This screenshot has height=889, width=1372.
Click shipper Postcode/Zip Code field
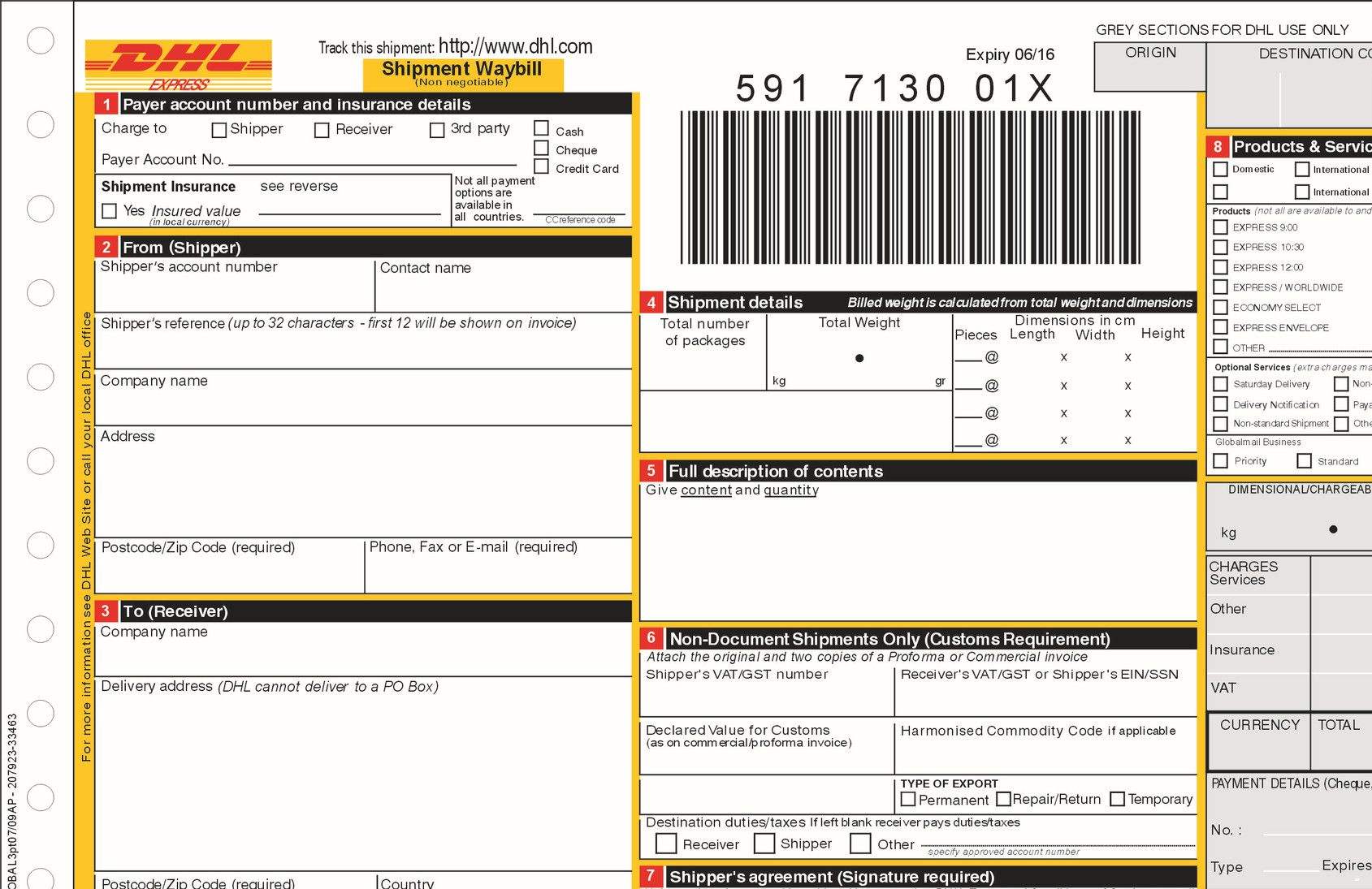[x=230, y=566]
